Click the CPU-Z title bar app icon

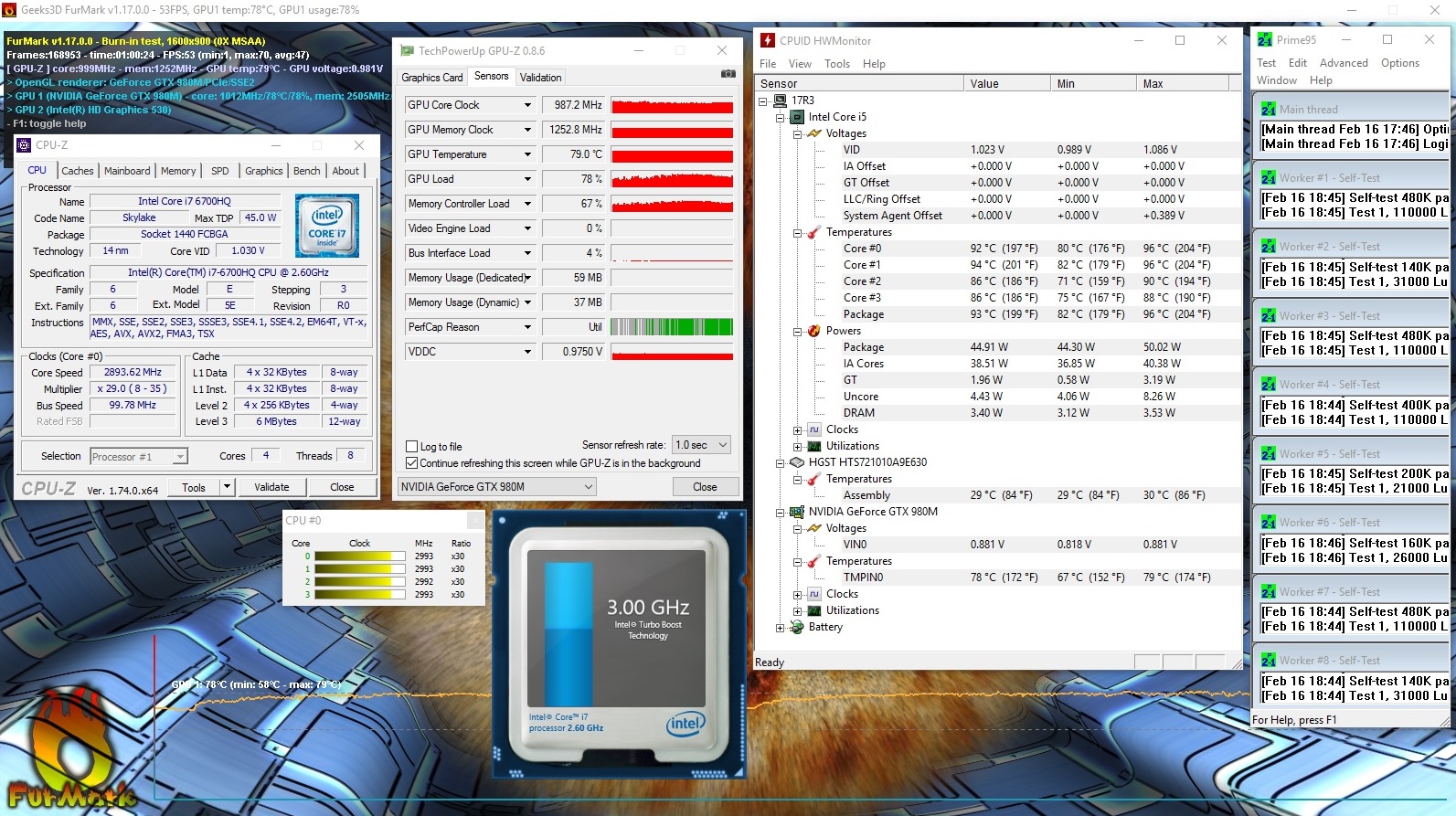tap(25, 145)
